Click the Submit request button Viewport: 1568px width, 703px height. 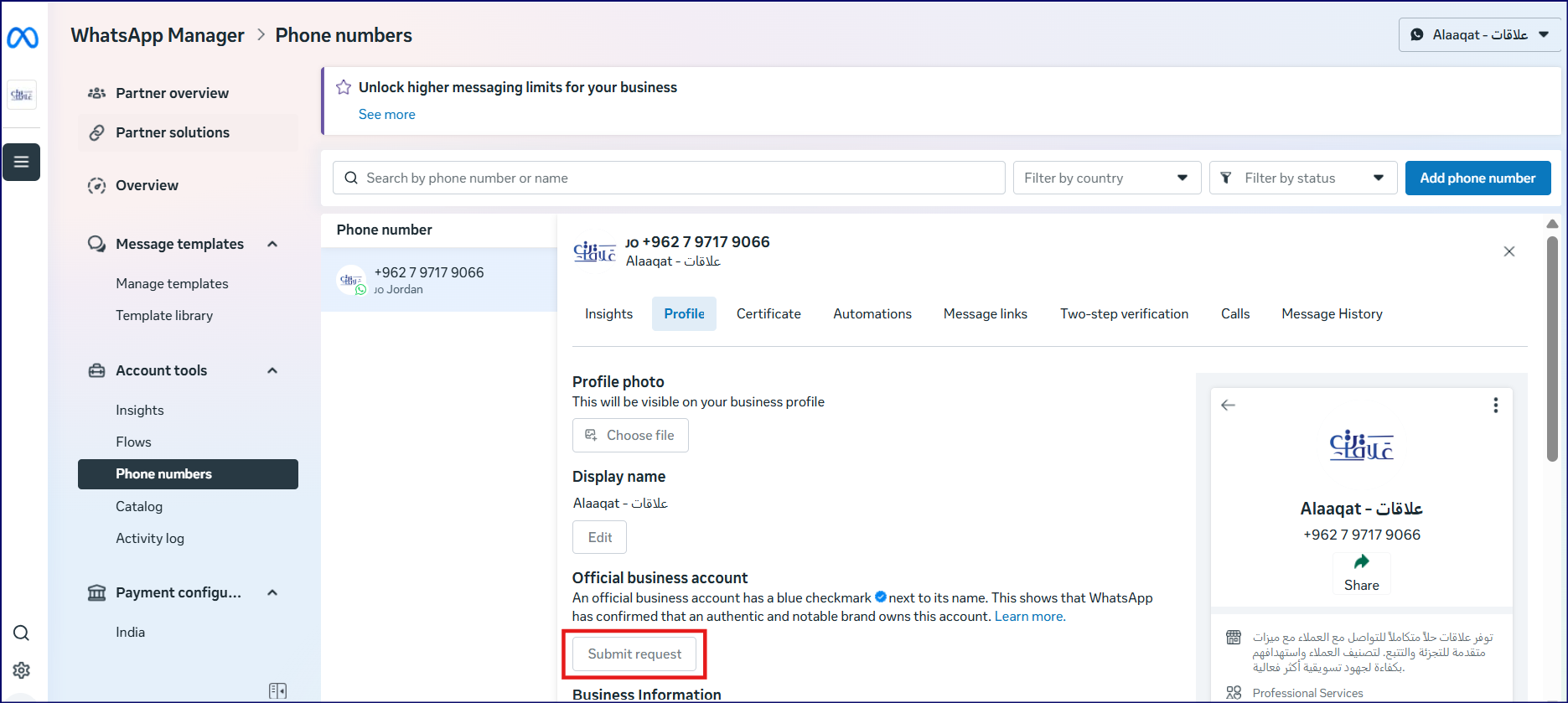click(634, 654)
